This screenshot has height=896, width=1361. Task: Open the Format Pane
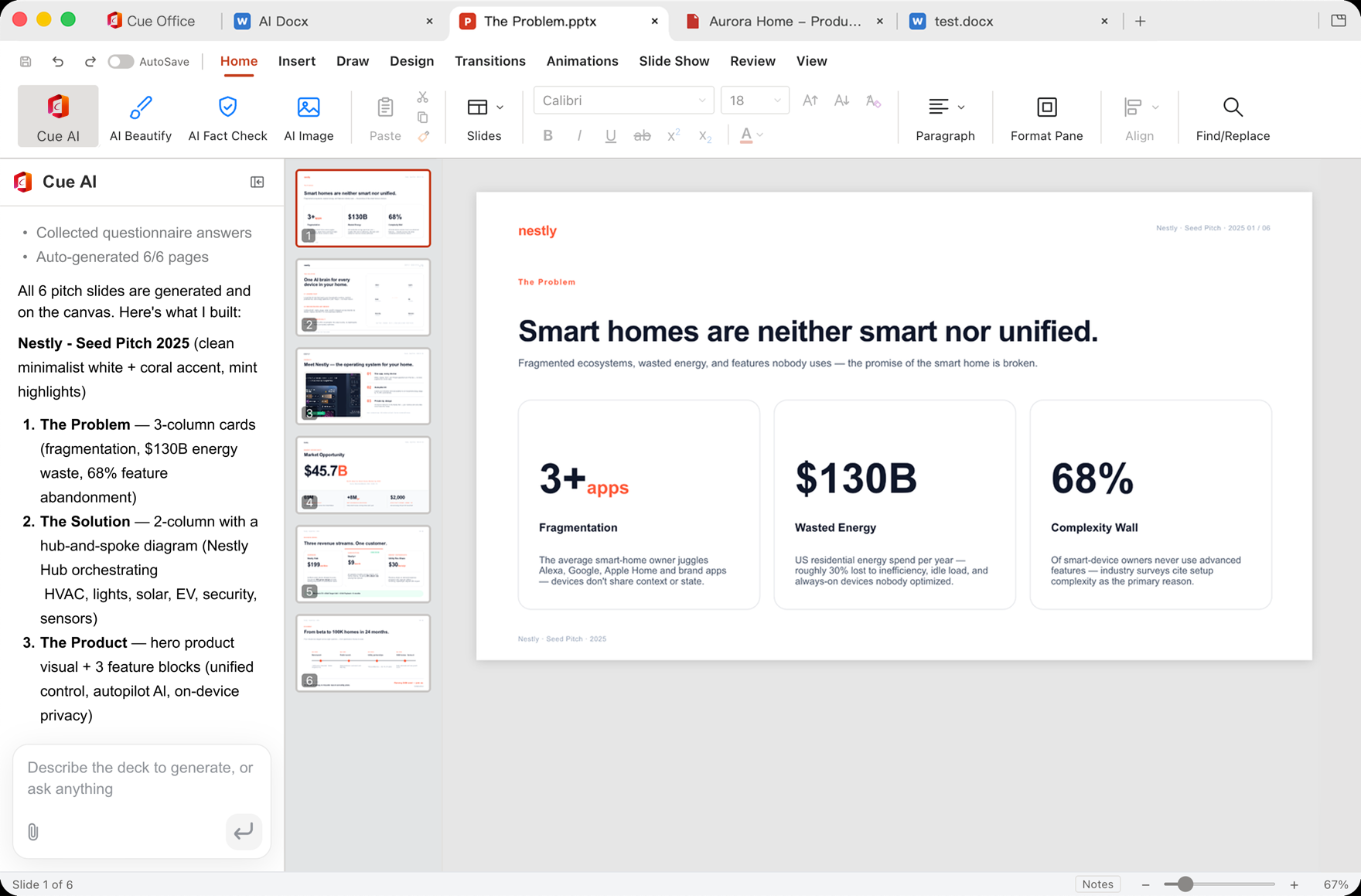[x=1046, y=116]
